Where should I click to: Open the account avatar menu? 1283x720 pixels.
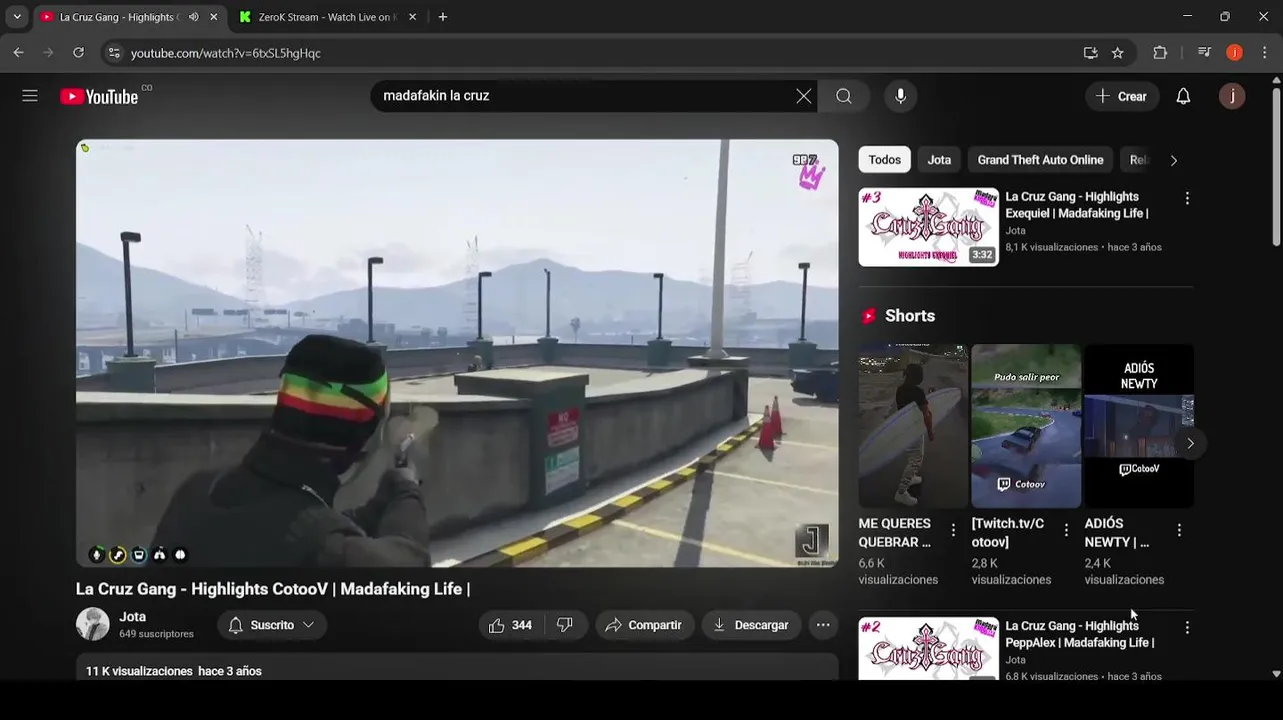coord(1232,96)
